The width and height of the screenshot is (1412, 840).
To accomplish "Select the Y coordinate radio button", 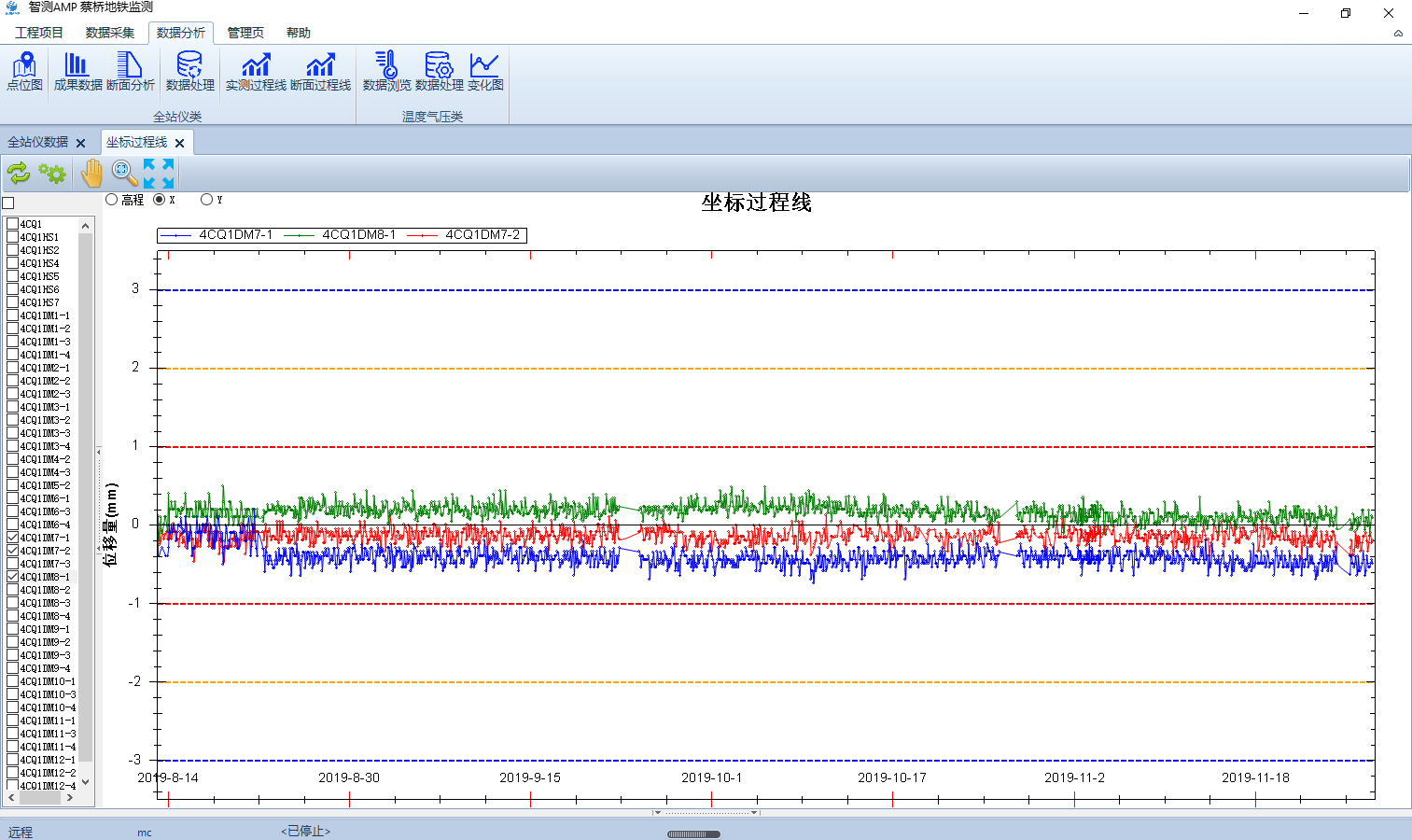I will coord(206,200).
